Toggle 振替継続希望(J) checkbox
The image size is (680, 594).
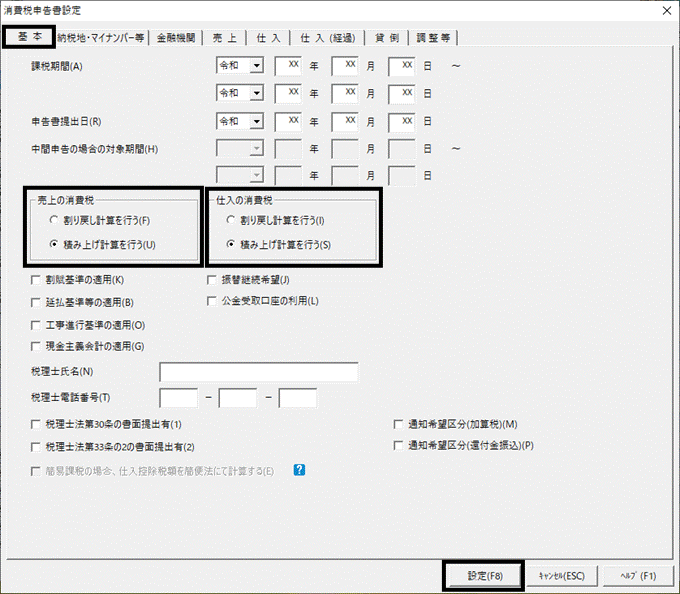click(212, 281)
